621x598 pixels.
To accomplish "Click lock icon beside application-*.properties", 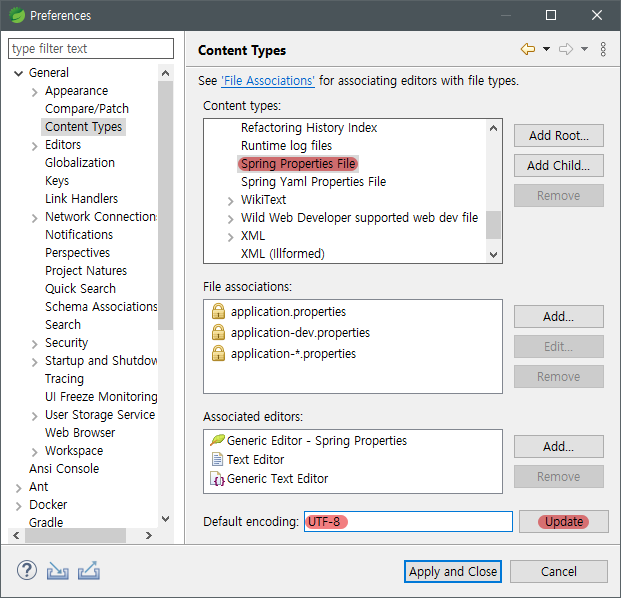I will click(x=218, y=353).
